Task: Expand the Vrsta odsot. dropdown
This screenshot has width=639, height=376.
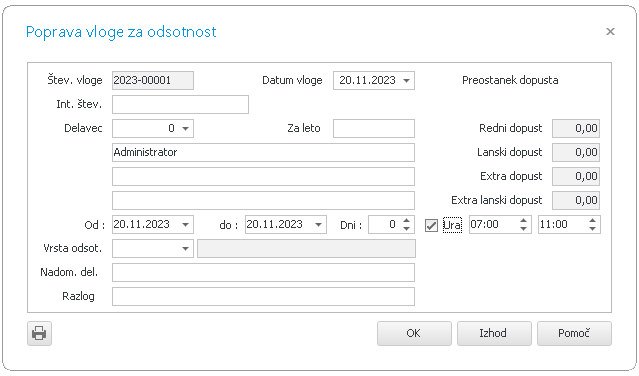Action: point(185,248)
